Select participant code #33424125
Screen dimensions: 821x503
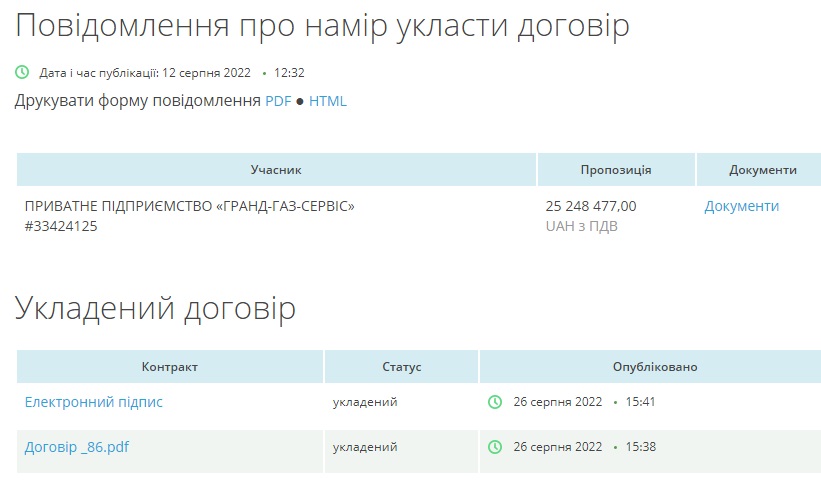[x=61, y=226]
